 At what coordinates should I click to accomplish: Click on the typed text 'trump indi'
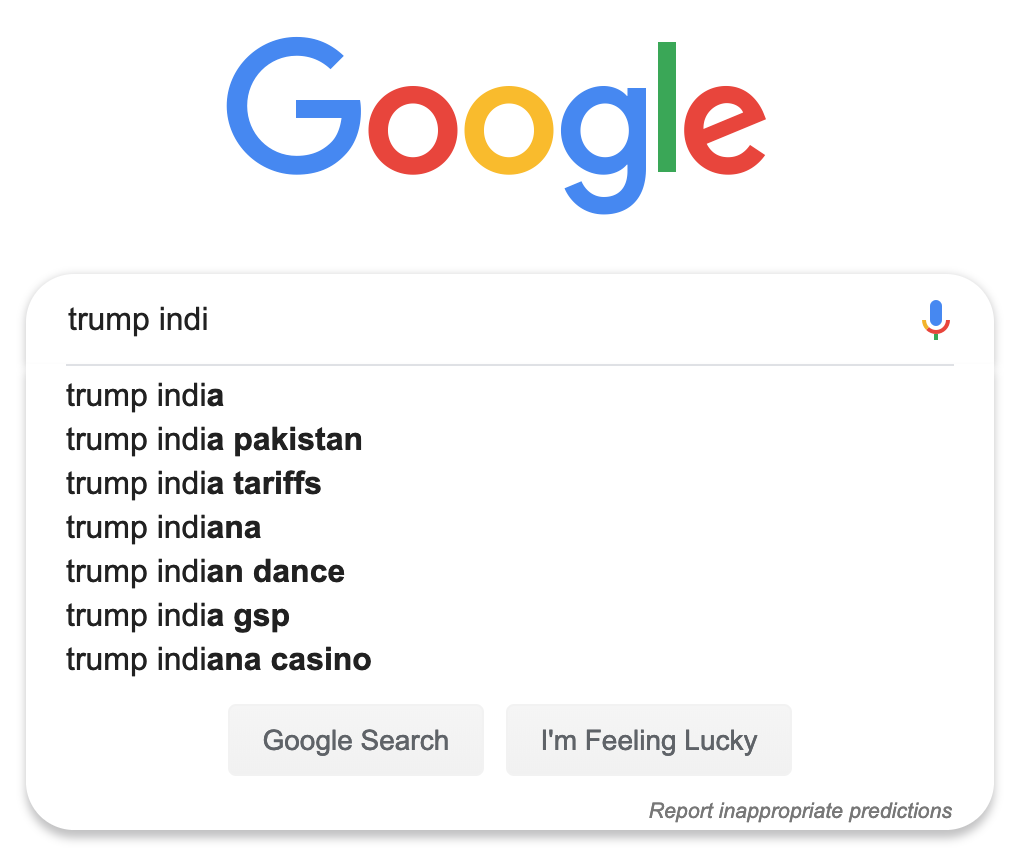[138, 320]
